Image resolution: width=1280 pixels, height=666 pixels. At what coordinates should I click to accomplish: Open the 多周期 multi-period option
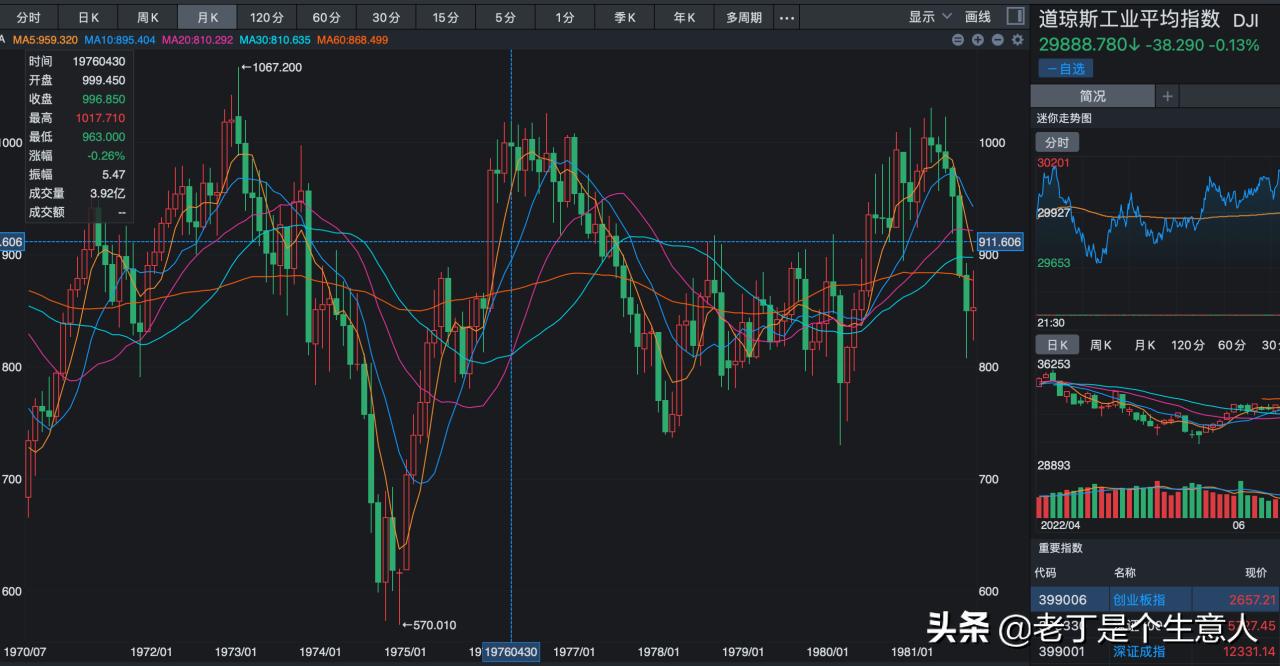coord(743,17)
